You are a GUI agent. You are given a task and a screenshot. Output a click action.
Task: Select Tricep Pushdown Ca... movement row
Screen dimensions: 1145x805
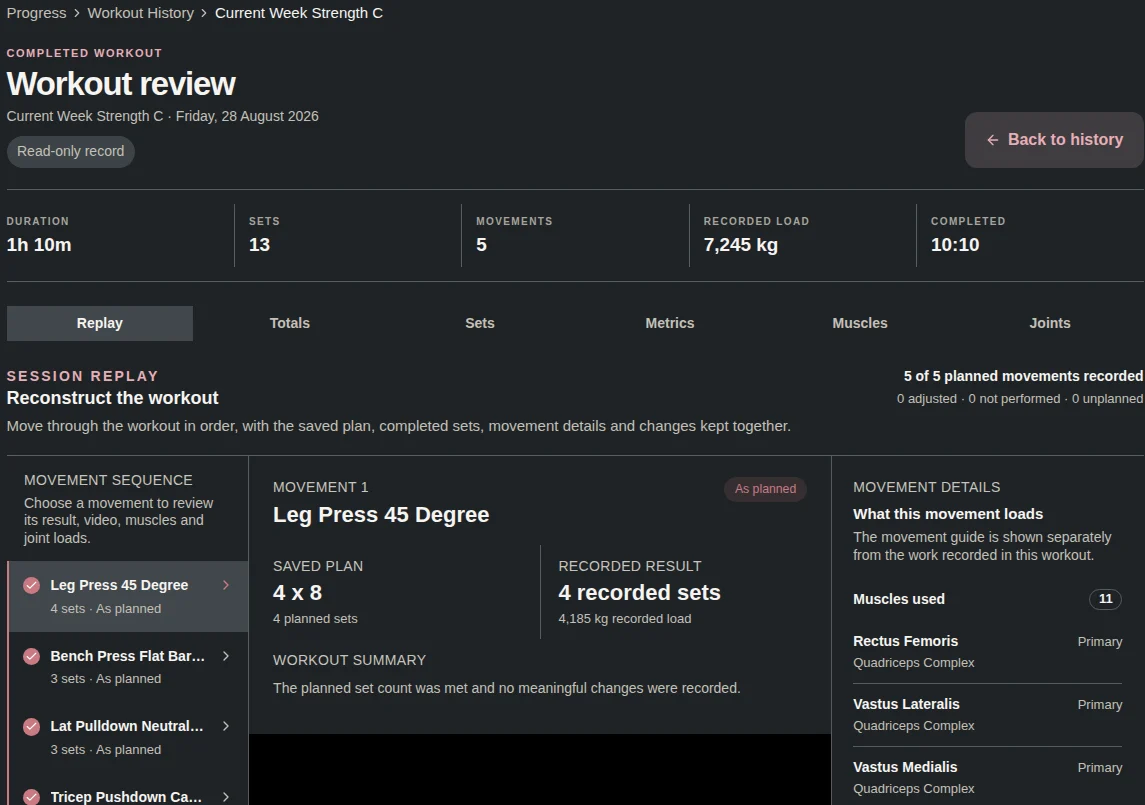tap(129, 790)
